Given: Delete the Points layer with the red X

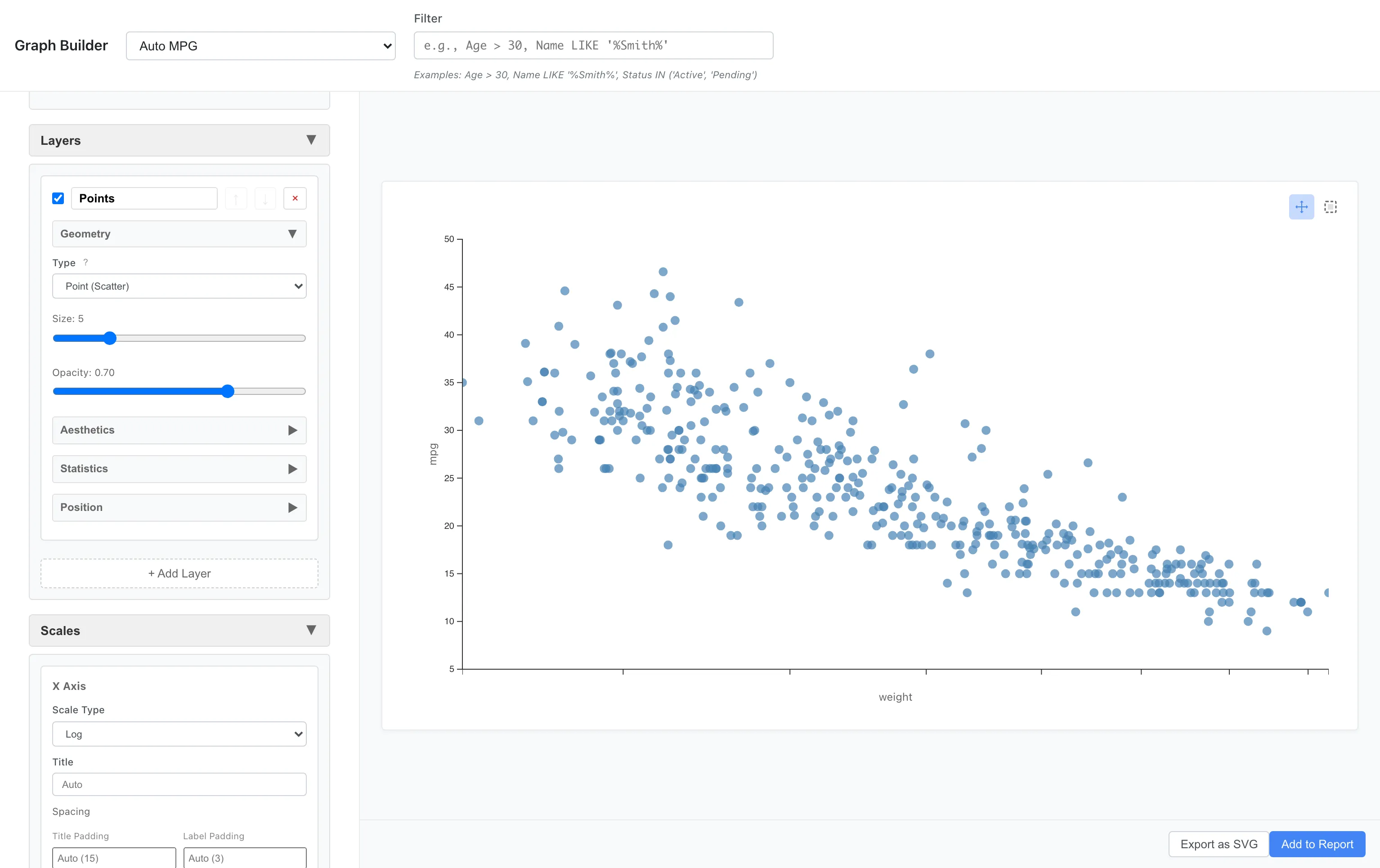Looking at the screenshot, I should click(x=295, y=198).
